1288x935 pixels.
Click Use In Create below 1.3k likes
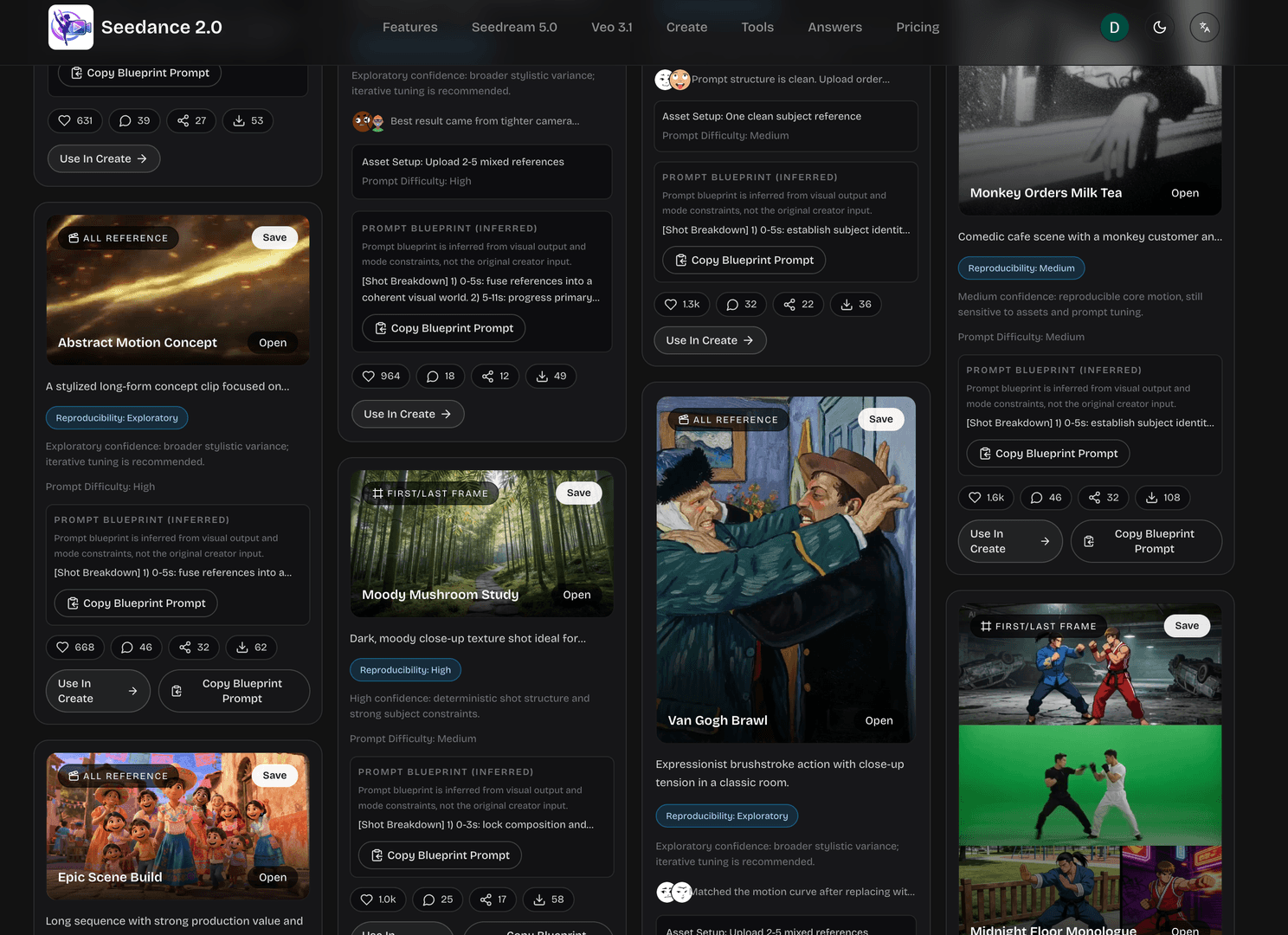point(711,340)
